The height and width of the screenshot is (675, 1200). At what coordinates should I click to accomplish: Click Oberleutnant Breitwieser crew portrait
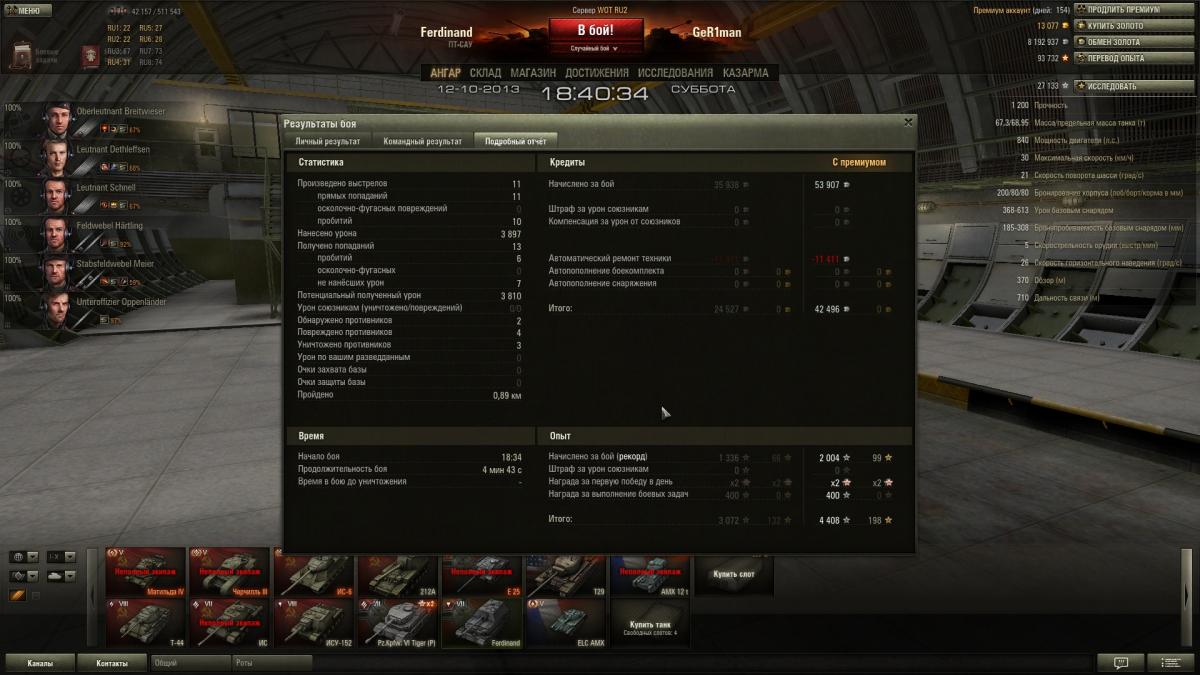pos(56,119)
